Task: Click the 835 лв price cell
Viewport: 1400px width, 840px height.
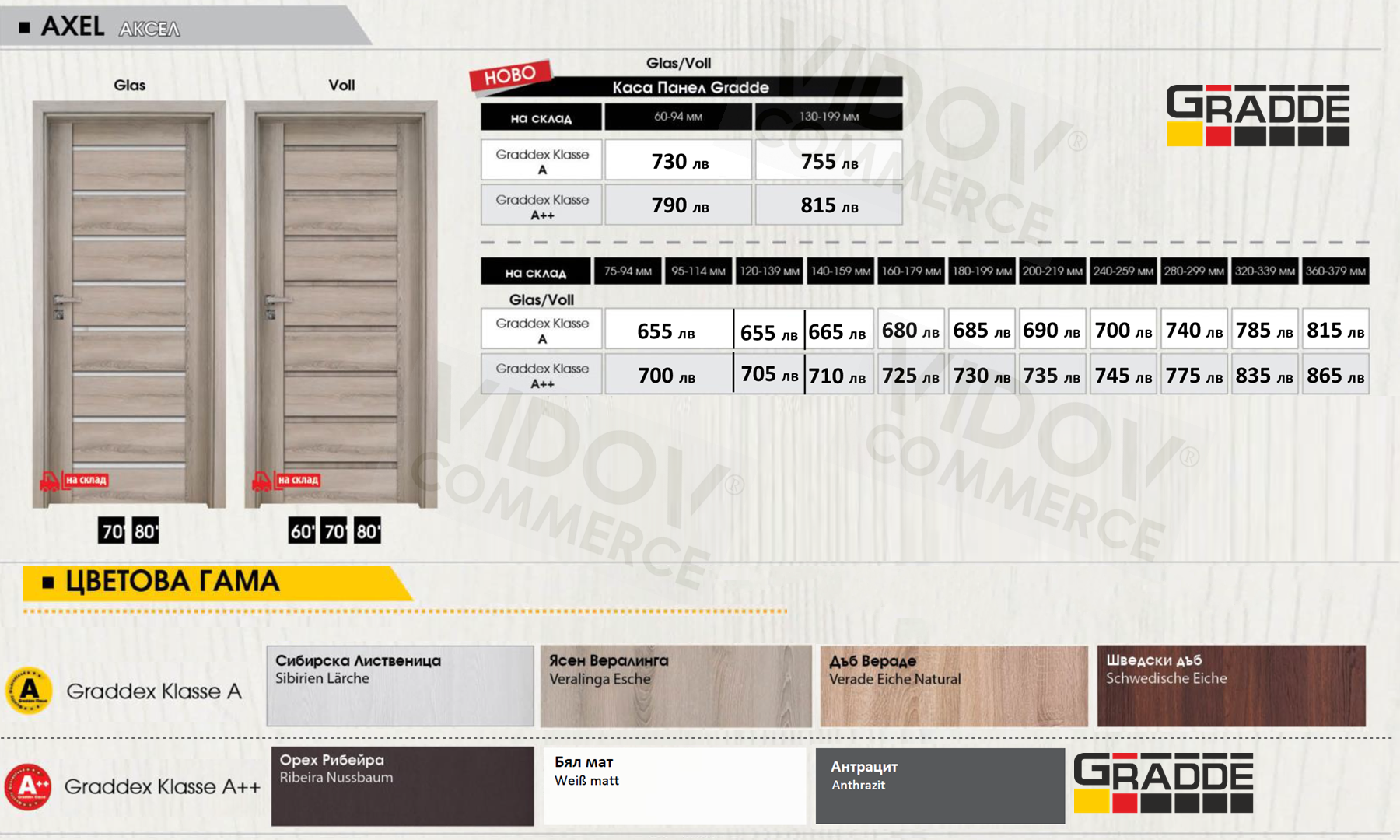Action: tap(1265, 374)
